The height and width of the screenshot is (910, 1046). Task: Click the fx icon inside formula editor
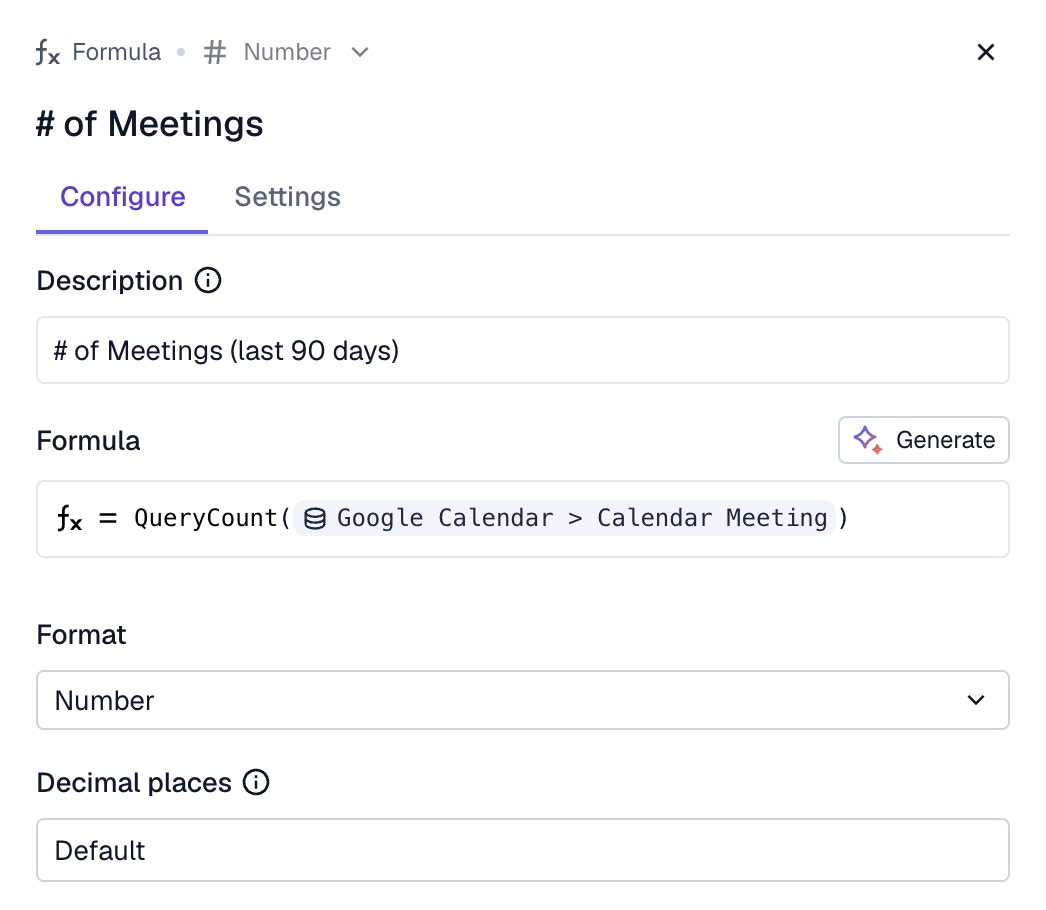[x=70, y=519]
